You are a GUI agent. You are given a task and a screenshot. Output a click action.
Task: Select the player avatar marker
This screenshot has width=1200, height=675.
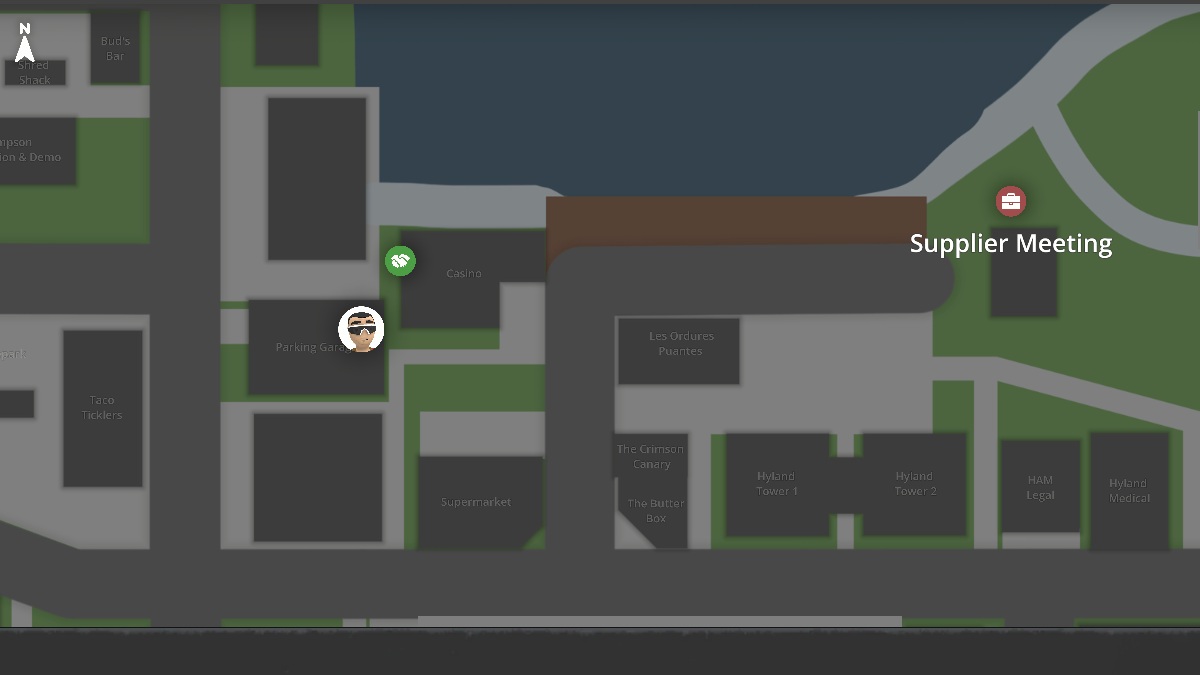click(360, 330)
